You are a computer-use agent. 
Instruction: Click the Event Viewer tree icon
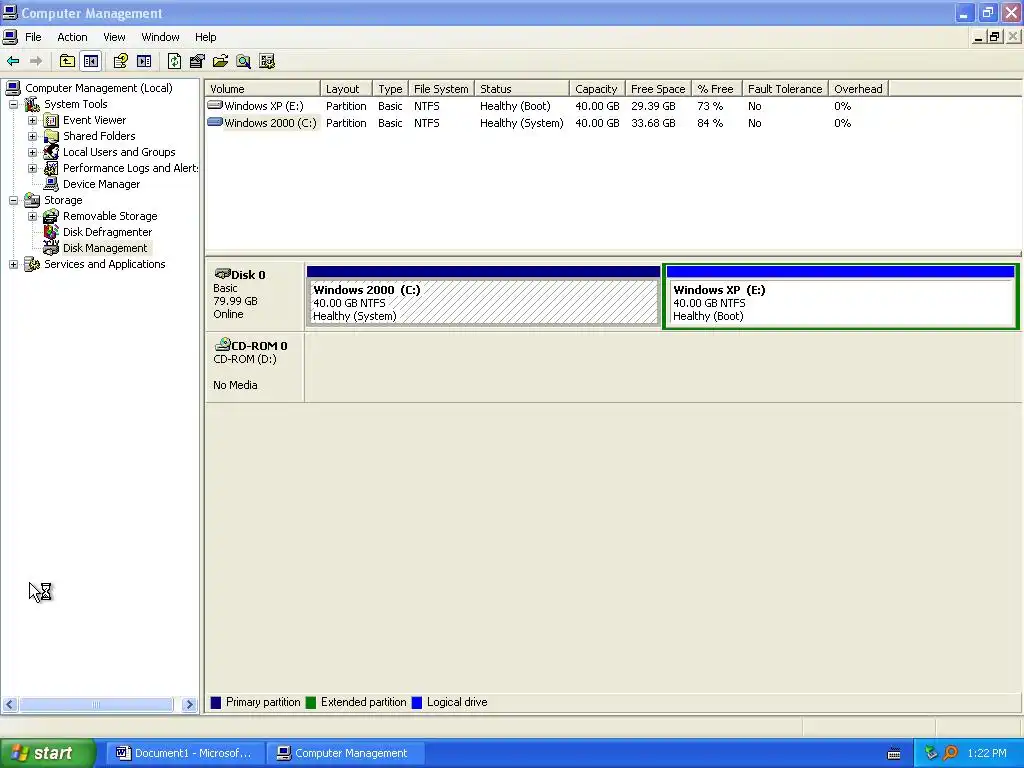click(51, 120)
